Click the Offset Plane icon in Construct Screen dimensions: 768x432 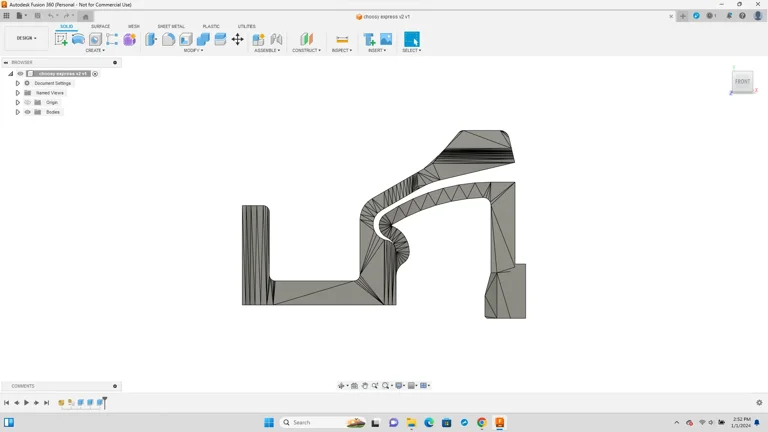point(306,39)
